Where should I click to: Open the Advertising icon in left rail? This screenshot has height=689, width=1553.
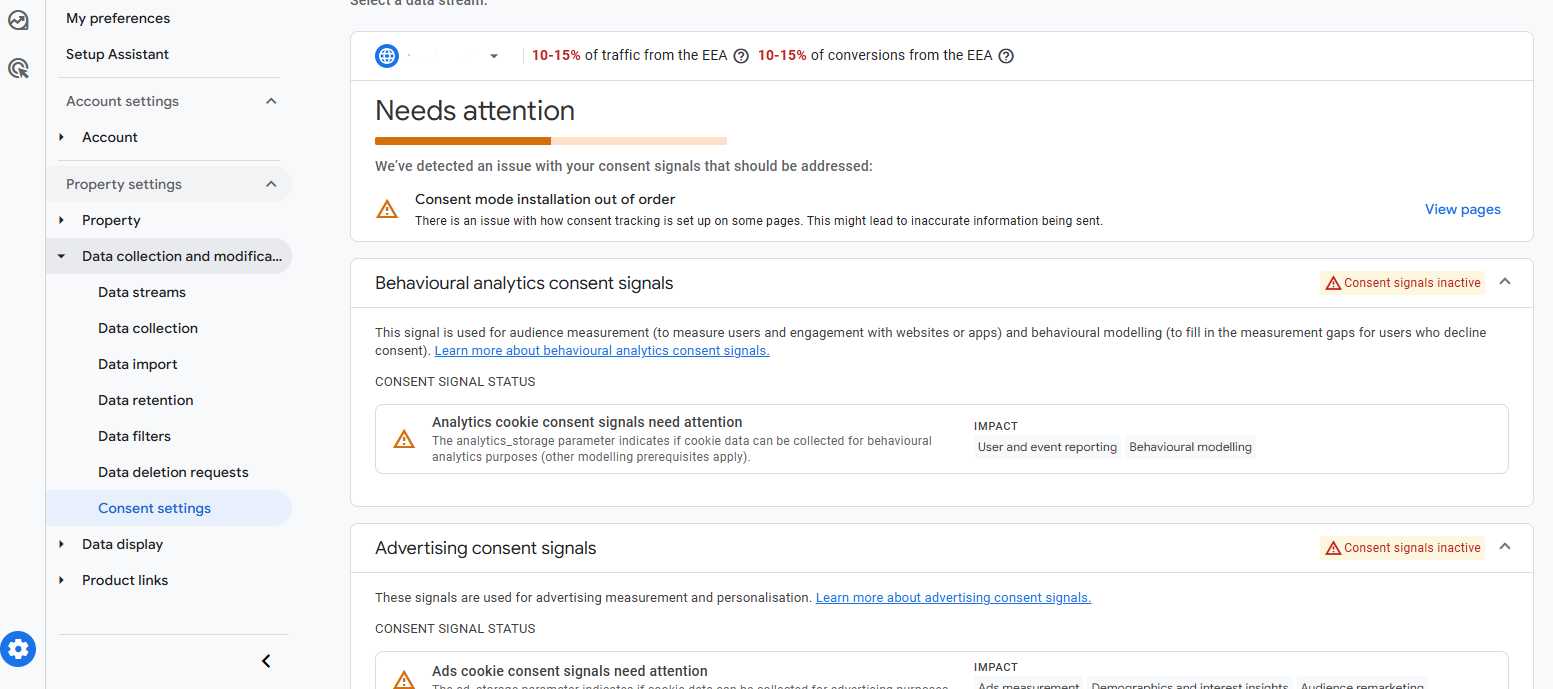click(18, 68)
